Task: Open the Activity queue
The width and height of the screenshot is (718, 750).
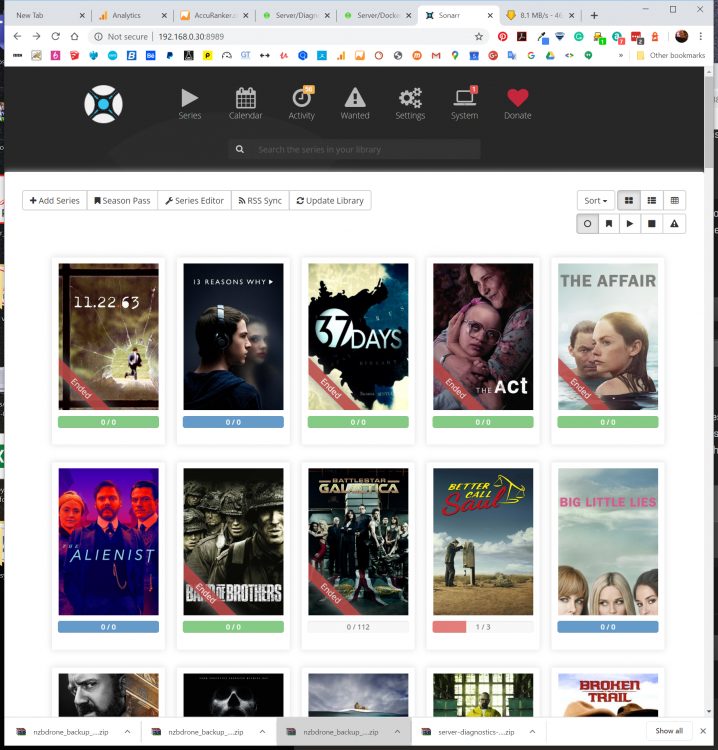Action: tap(301, 104)
